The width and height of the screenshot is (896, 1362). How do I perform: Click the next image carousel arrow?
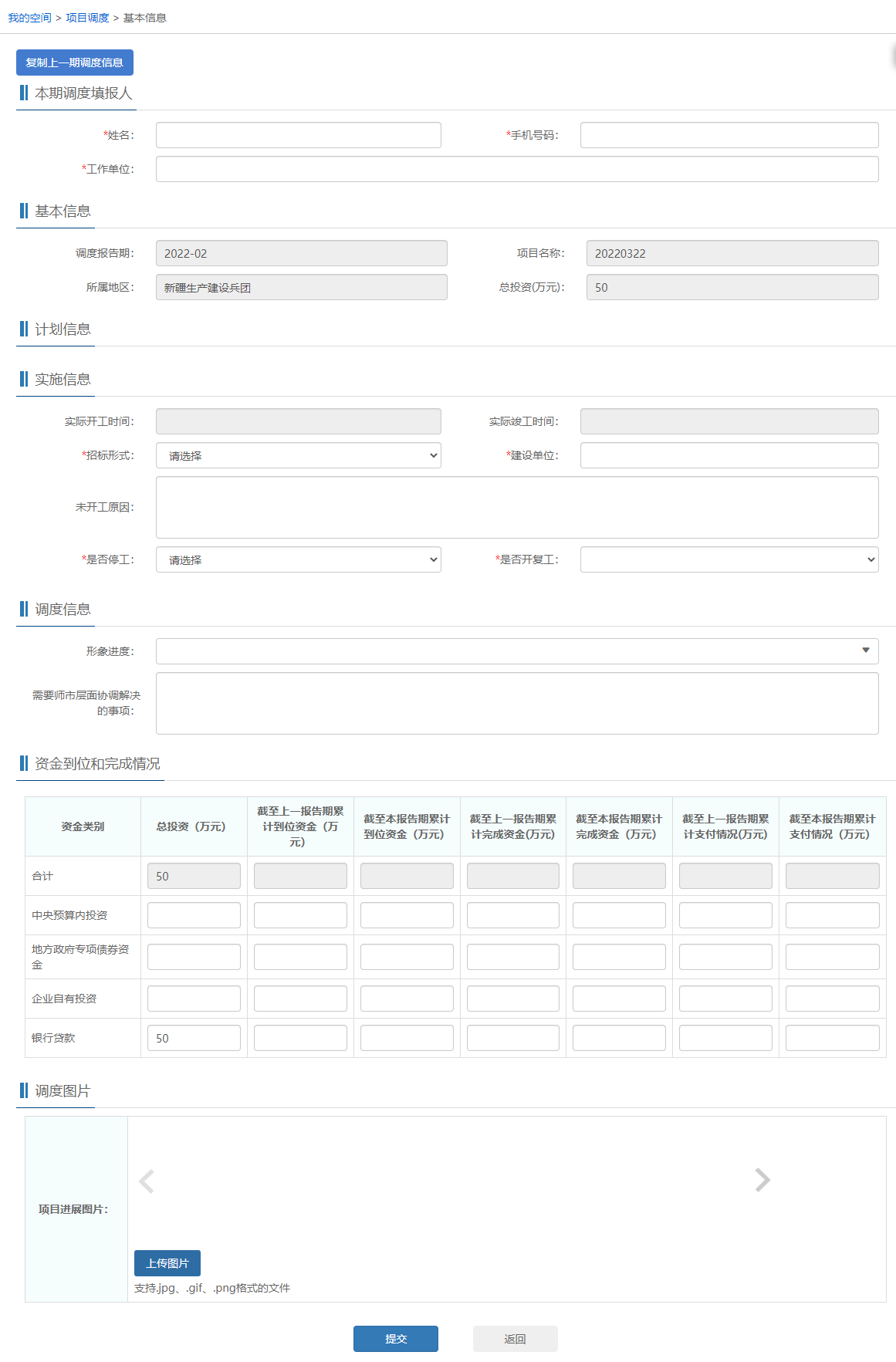coord(762,1180)
